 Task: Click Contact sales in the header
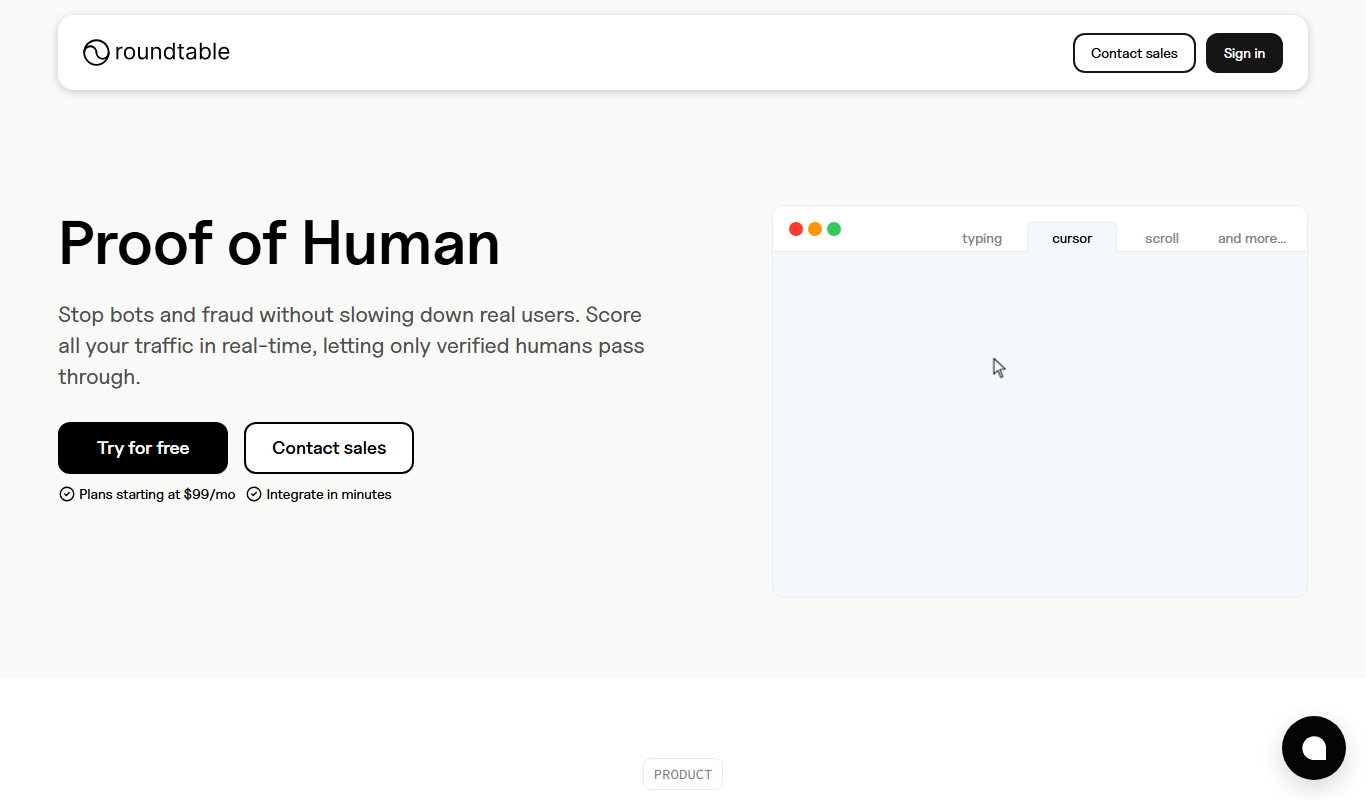coord(1134,53)
